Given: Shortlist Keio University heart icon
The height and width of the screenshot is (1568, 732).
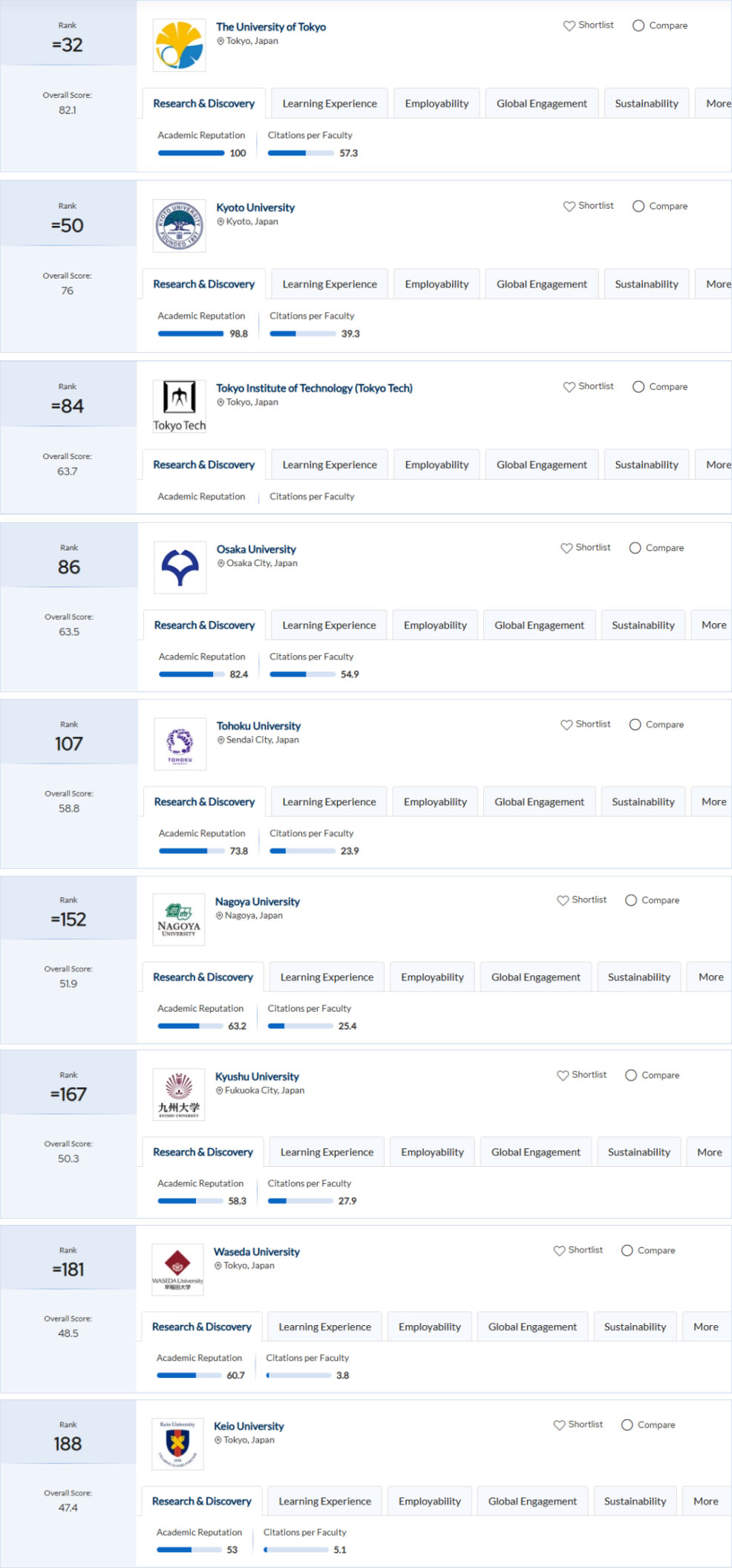Looking at the screenshot, I should pyautogui.click(x=559, y=1425).
